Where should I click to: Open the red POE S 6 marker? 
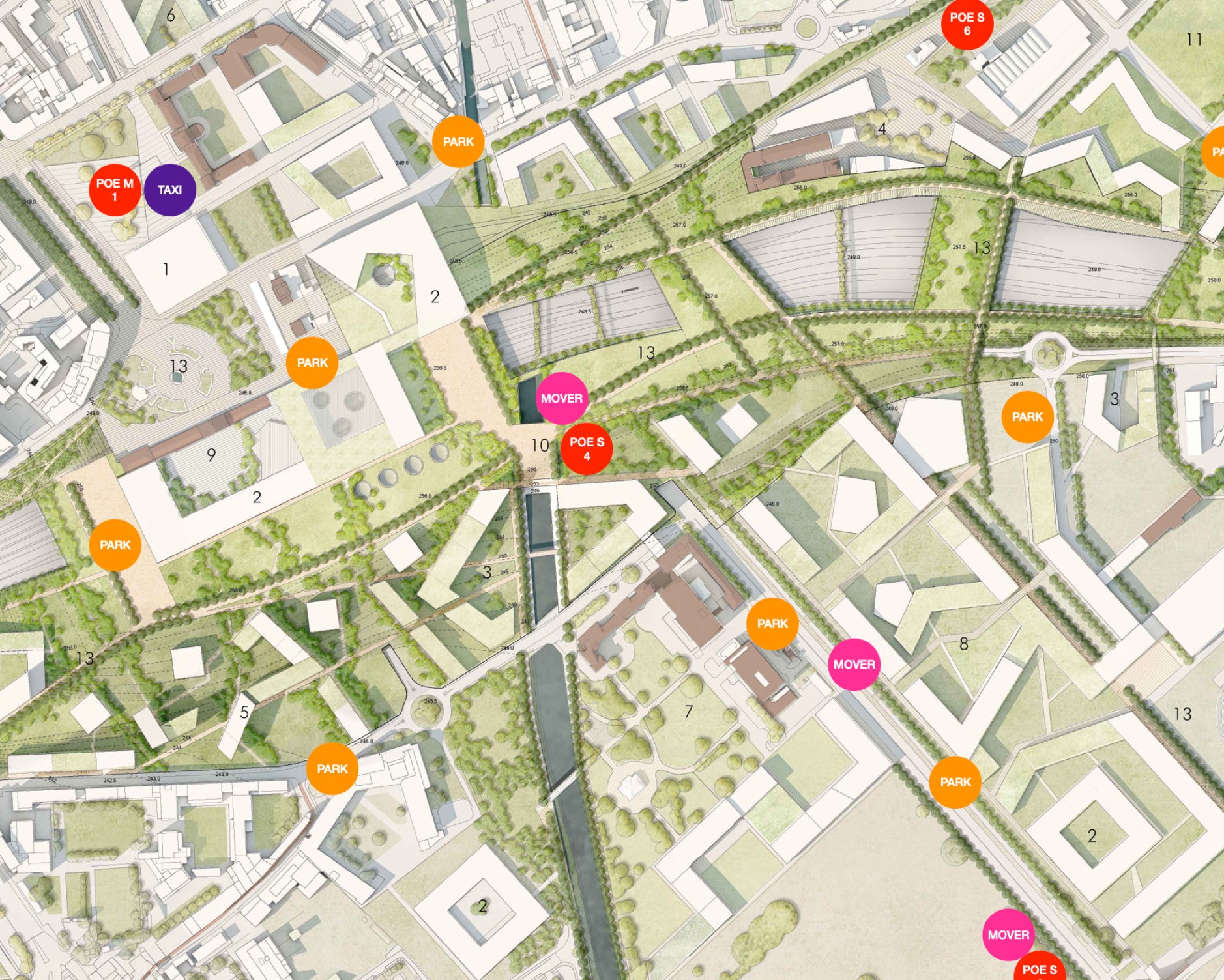pyautogui.click(x=967, y=23)
